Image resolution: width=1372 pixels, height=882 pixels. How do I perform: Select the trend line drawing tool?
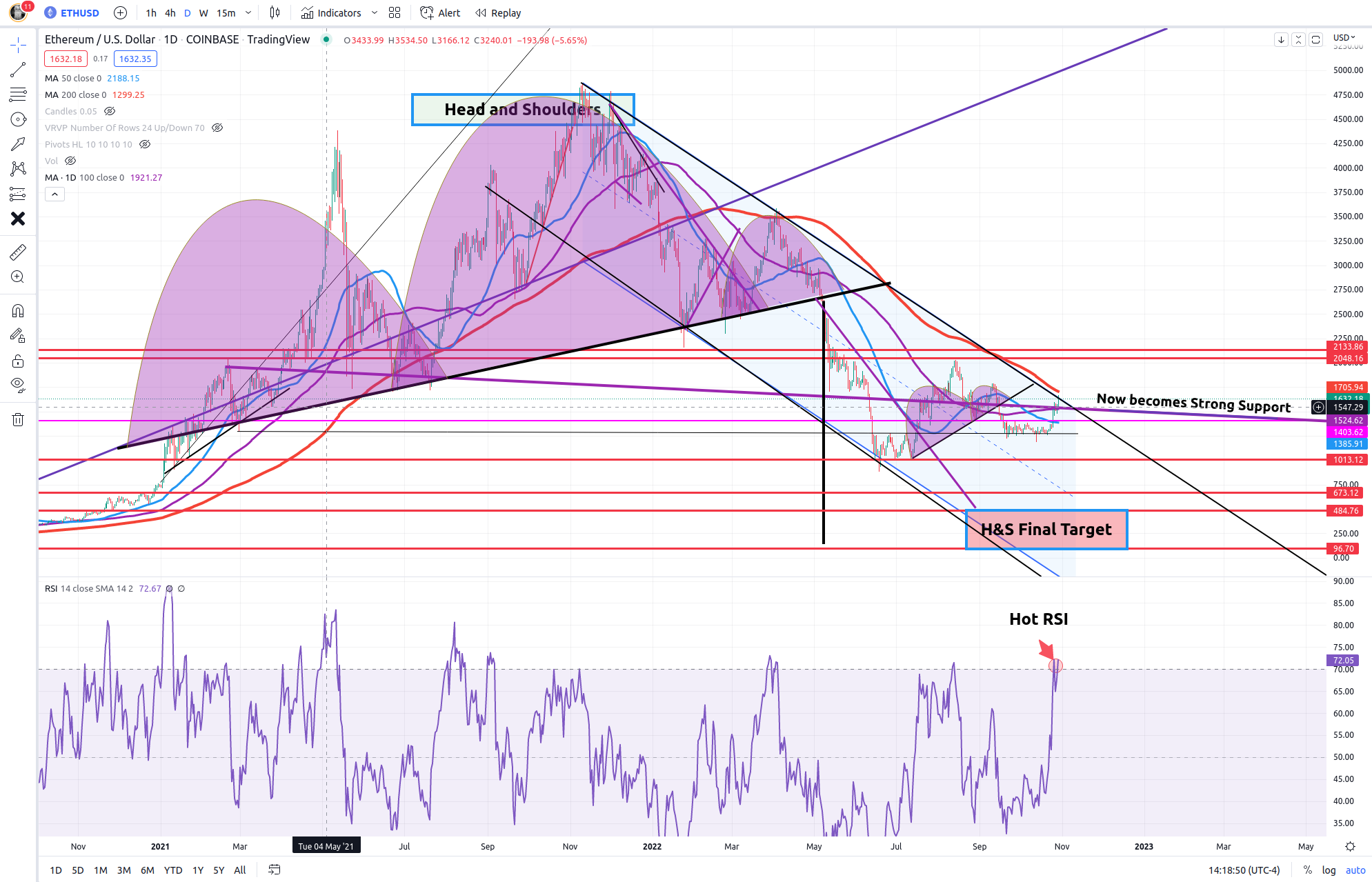point(18,70)
